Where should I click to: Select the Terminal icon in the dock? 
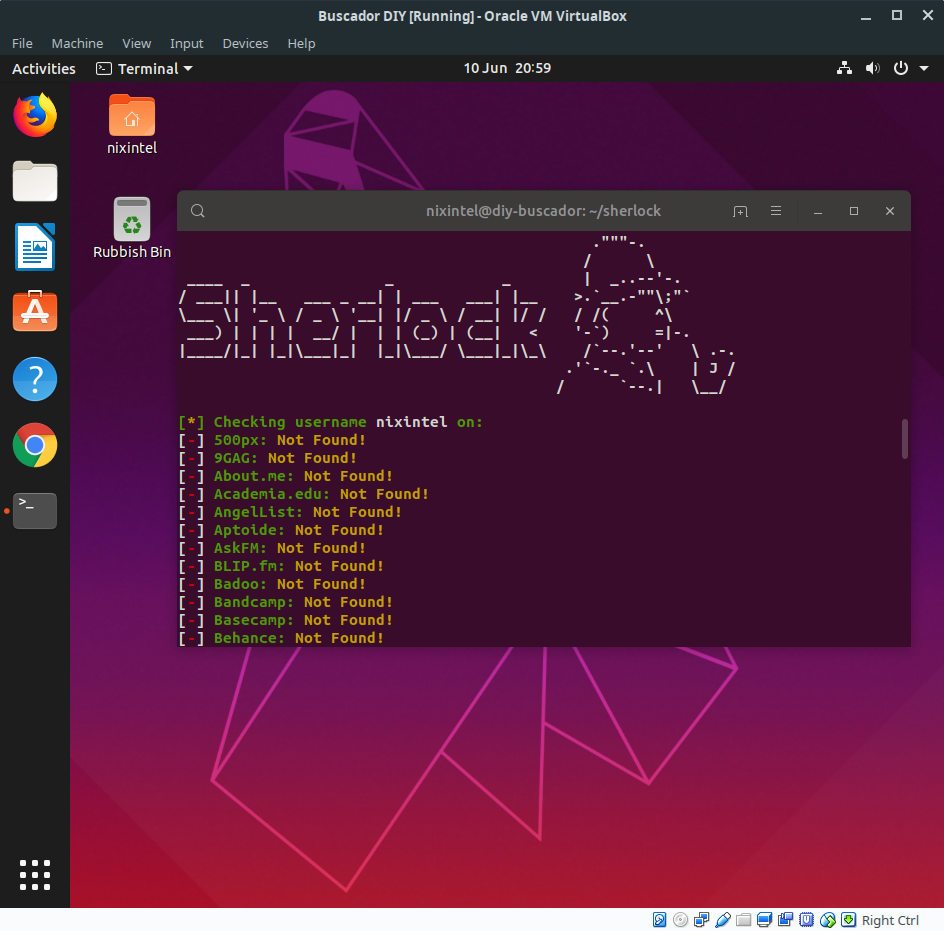tap(35, 511)
